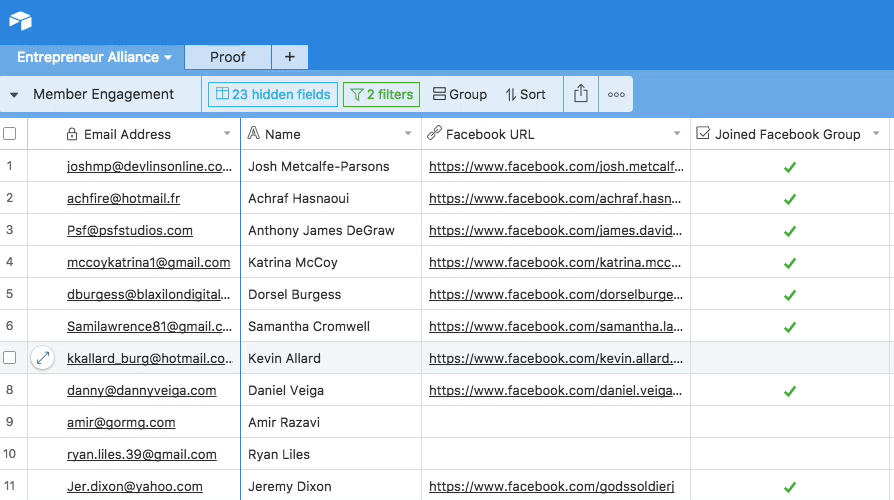Viewport: 894px width, 500px height.
Task: Expand the Member Engagement view switcher
Action: point(15,94)
